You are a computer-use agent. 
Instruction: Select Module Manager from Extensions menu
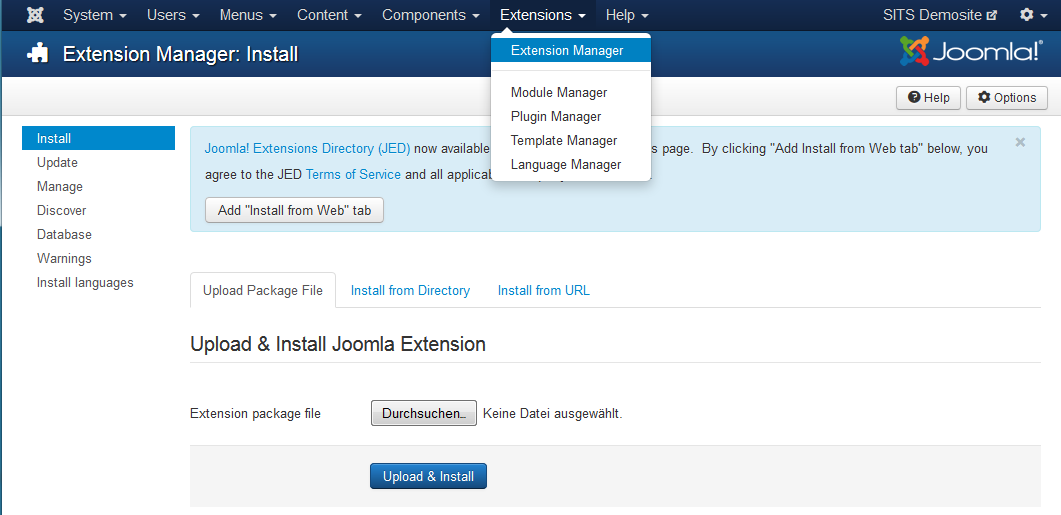[x=559, y=92]
